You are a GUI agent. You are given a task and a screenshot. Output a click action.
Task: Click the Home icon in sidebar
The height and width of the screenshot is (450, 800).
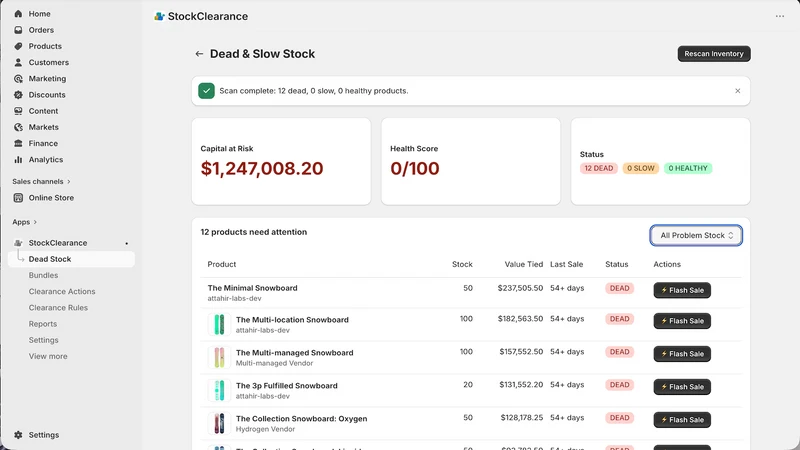pyautogui.click(x=18, y=14)
